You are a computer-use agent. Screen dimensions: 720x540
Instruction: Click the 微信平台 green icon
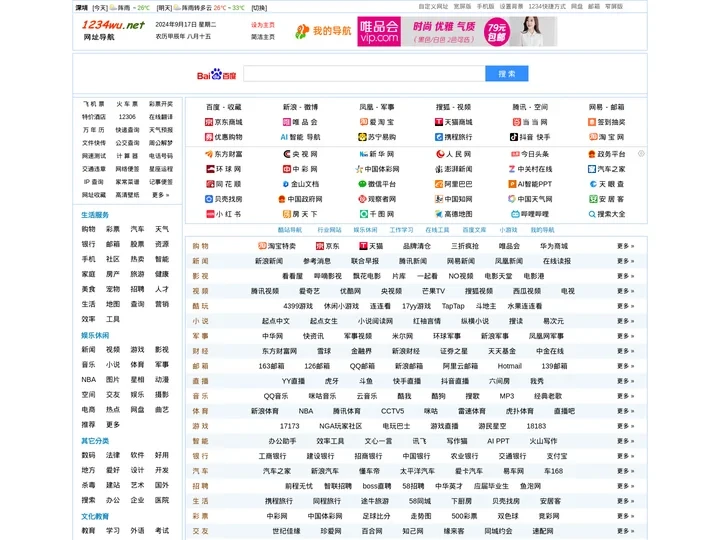tap(362, 184)
